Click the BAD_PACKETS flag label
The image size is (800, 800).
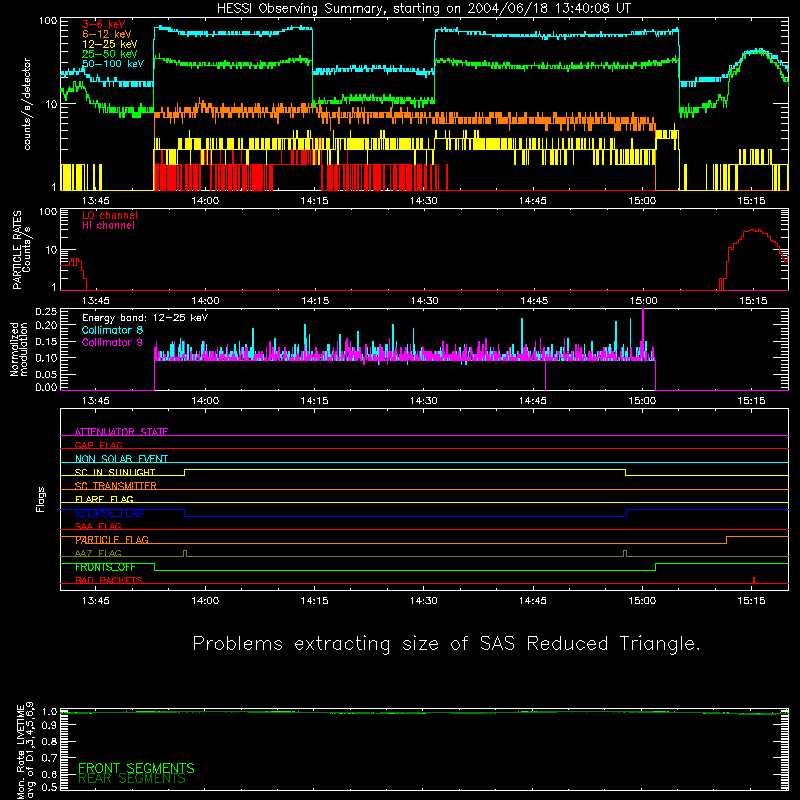click(108, 580)
